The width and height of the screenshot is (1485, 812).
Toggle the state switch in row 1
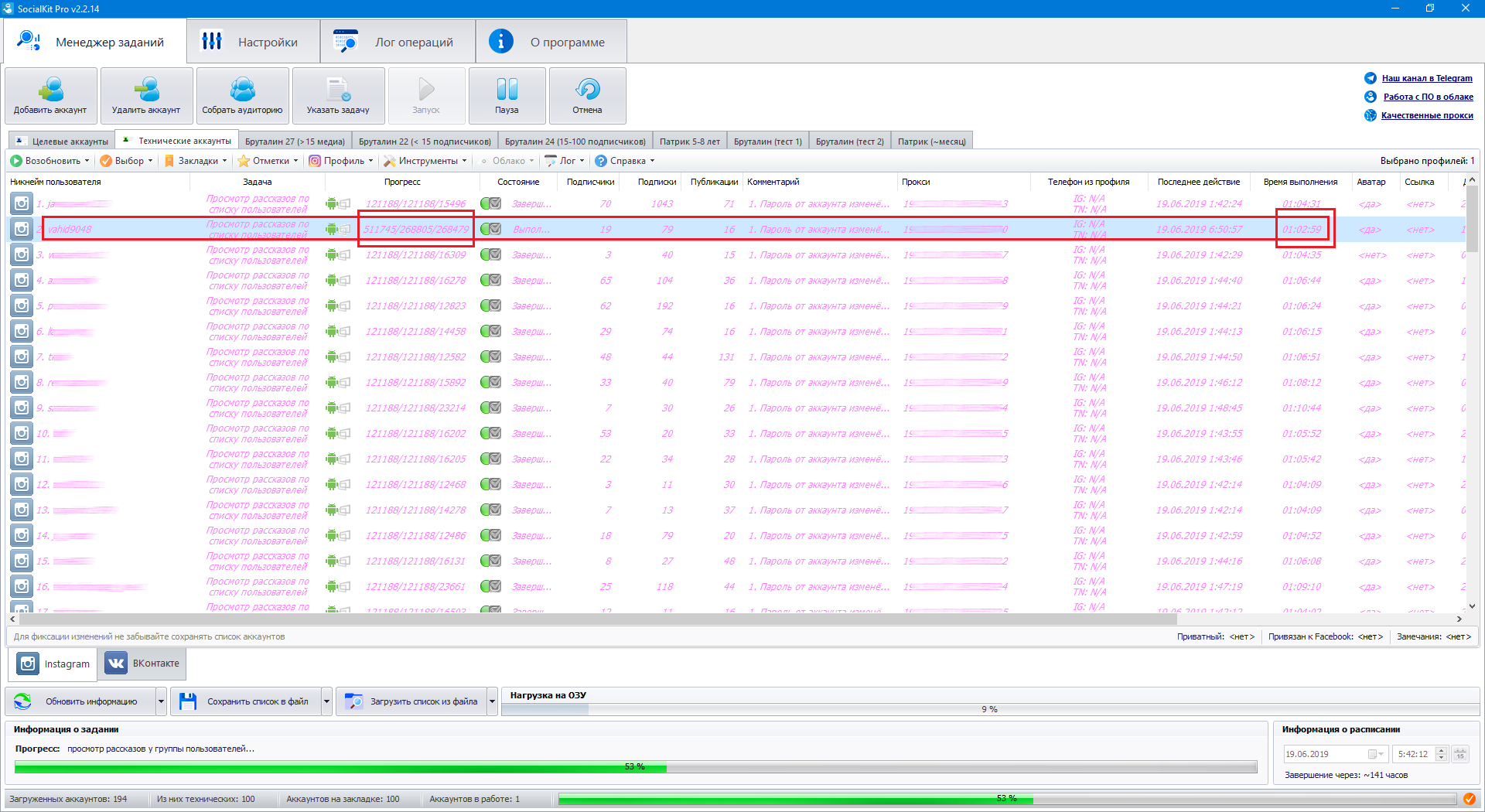click(490, 204)
